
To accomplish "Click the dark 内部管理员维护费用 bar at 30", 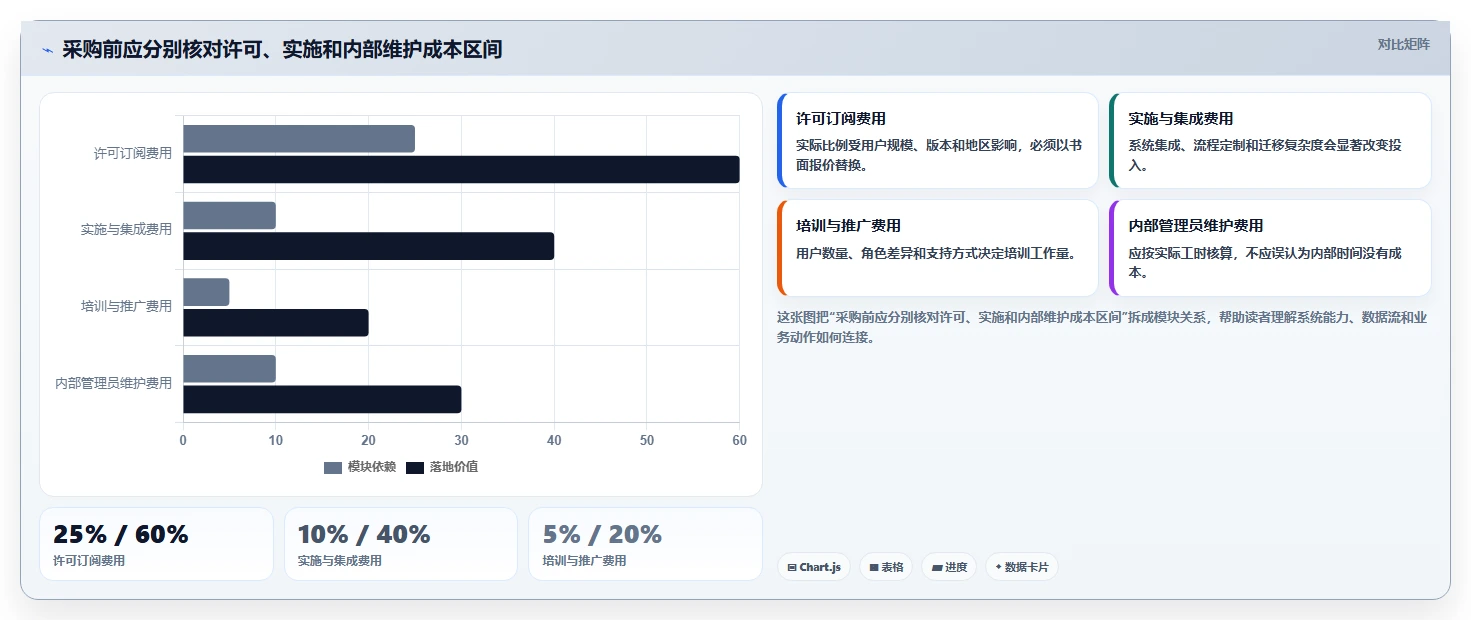I will 322,399.
